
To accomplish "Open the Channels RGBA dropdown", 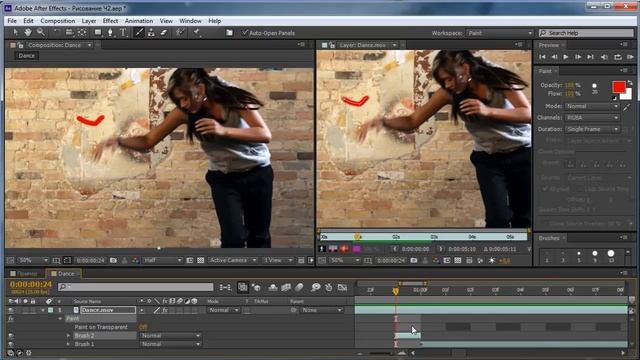I will (x=592, y=118).
